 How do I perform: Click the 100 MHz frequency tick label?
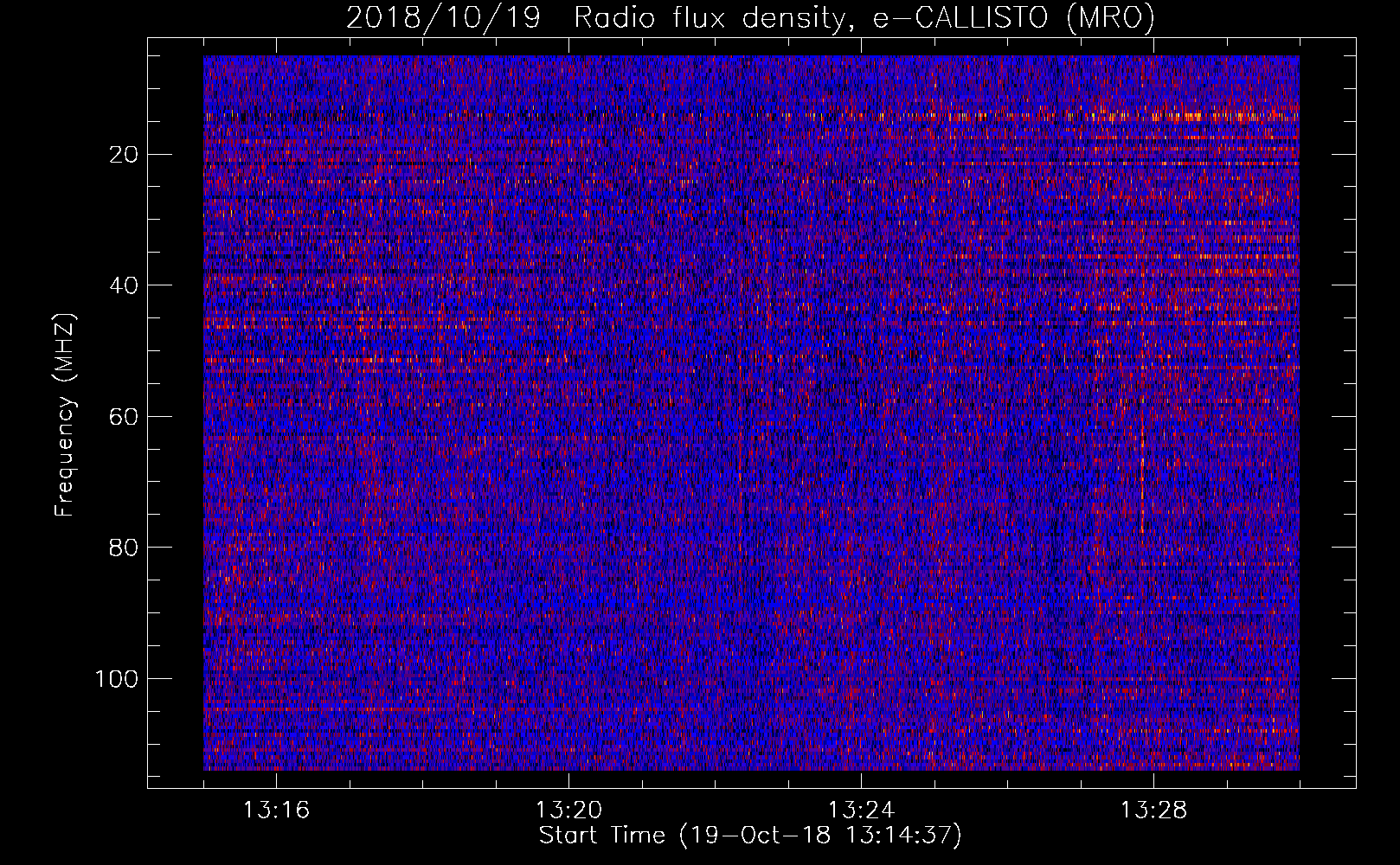point(117,679)
